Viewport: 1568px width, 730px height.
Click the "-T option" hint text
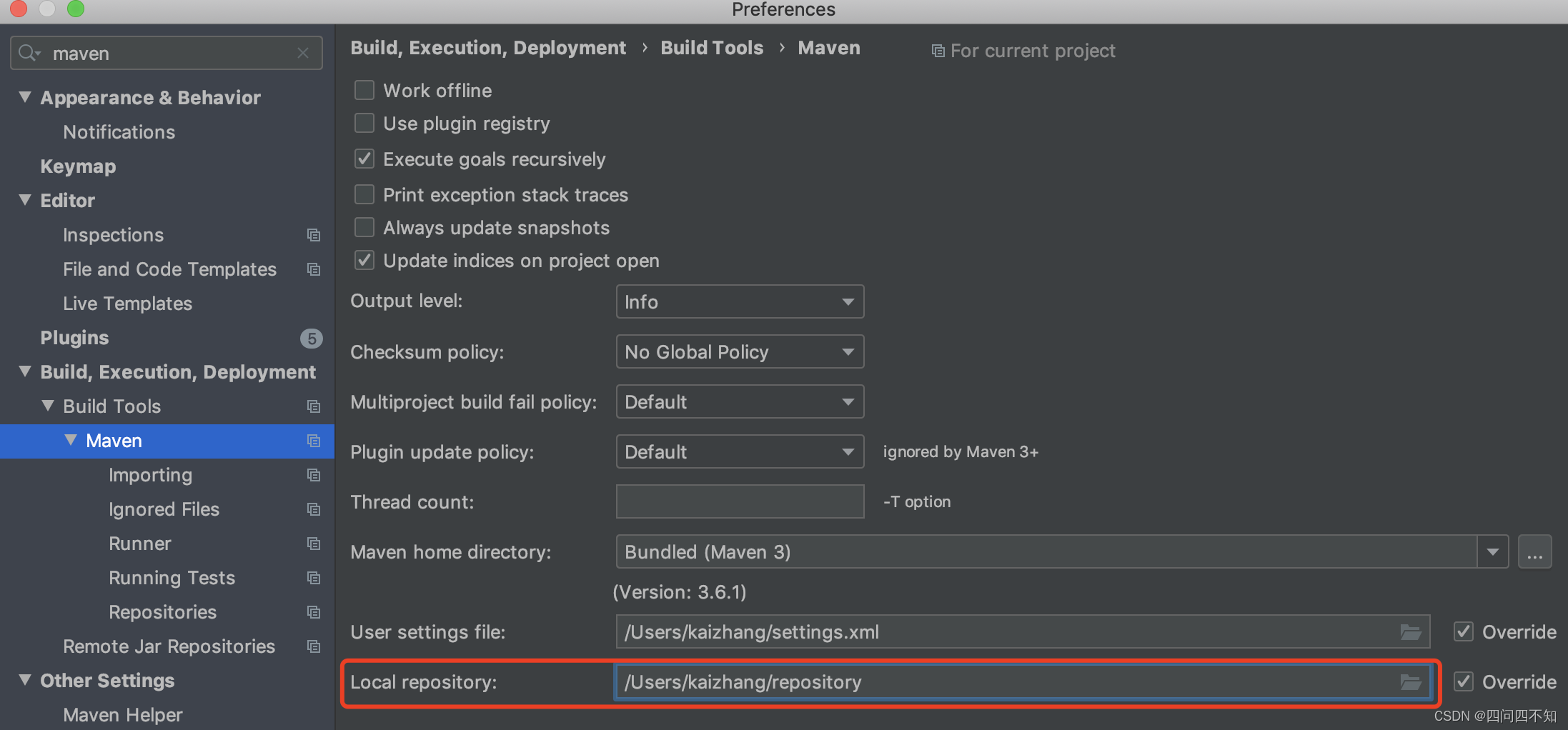tap(917, 501)
